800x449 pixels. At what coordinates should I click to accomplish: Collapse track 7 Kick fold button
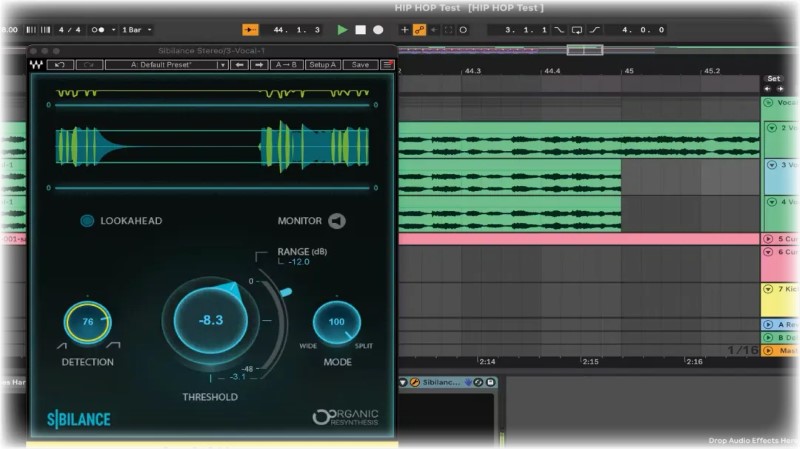(x=768, y=289)
